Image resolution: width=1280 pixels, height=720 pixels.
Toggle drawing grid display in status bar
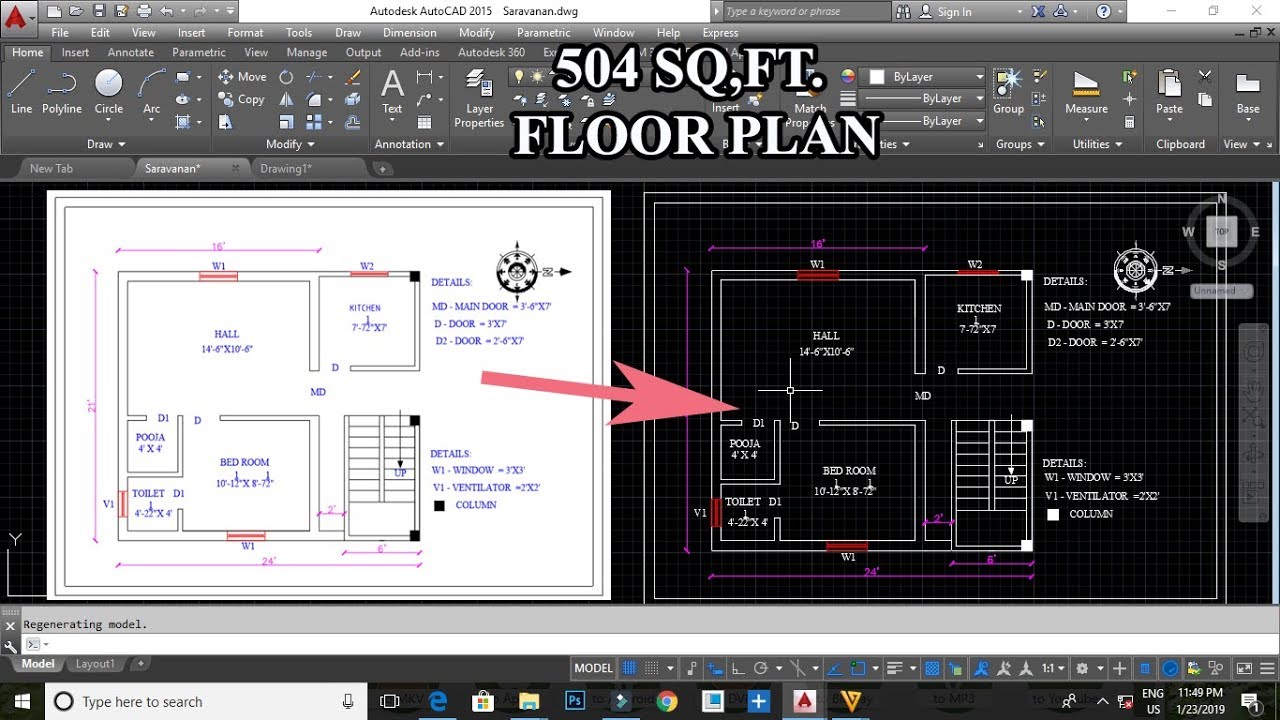click(x=630, y=668)
